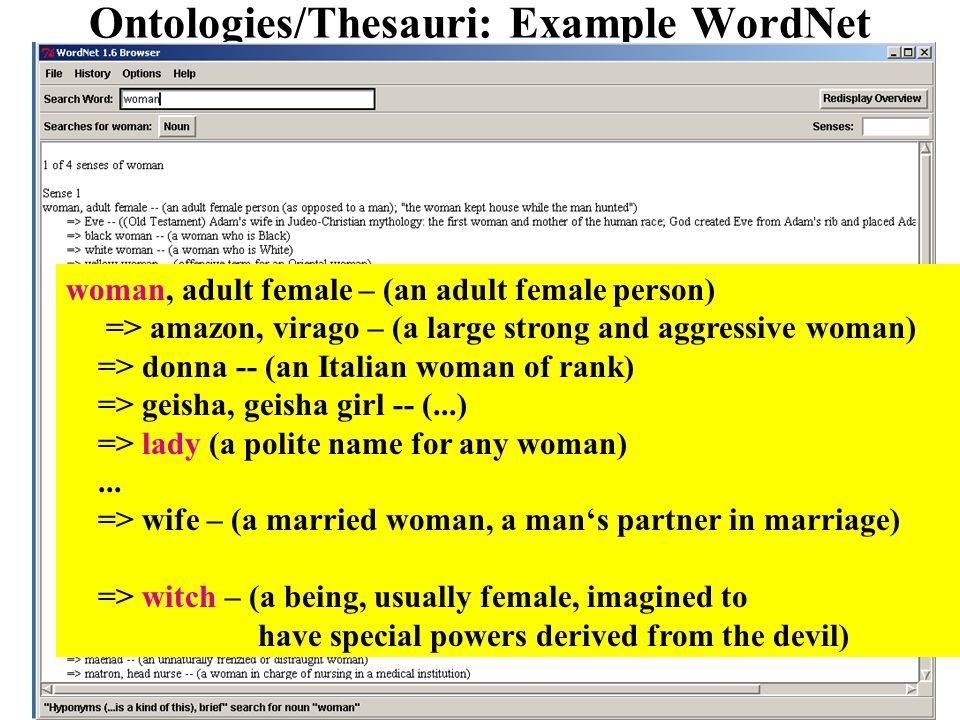Click the 'white woman' hyponym line
This screenshot has width=960, height=720.
click(179, 250)
